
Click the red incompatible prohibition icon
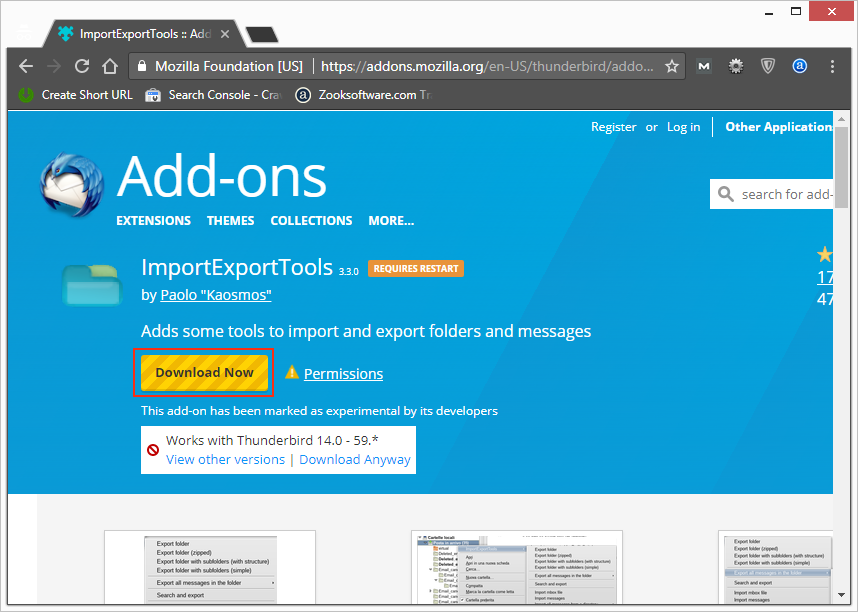point(153,450)
